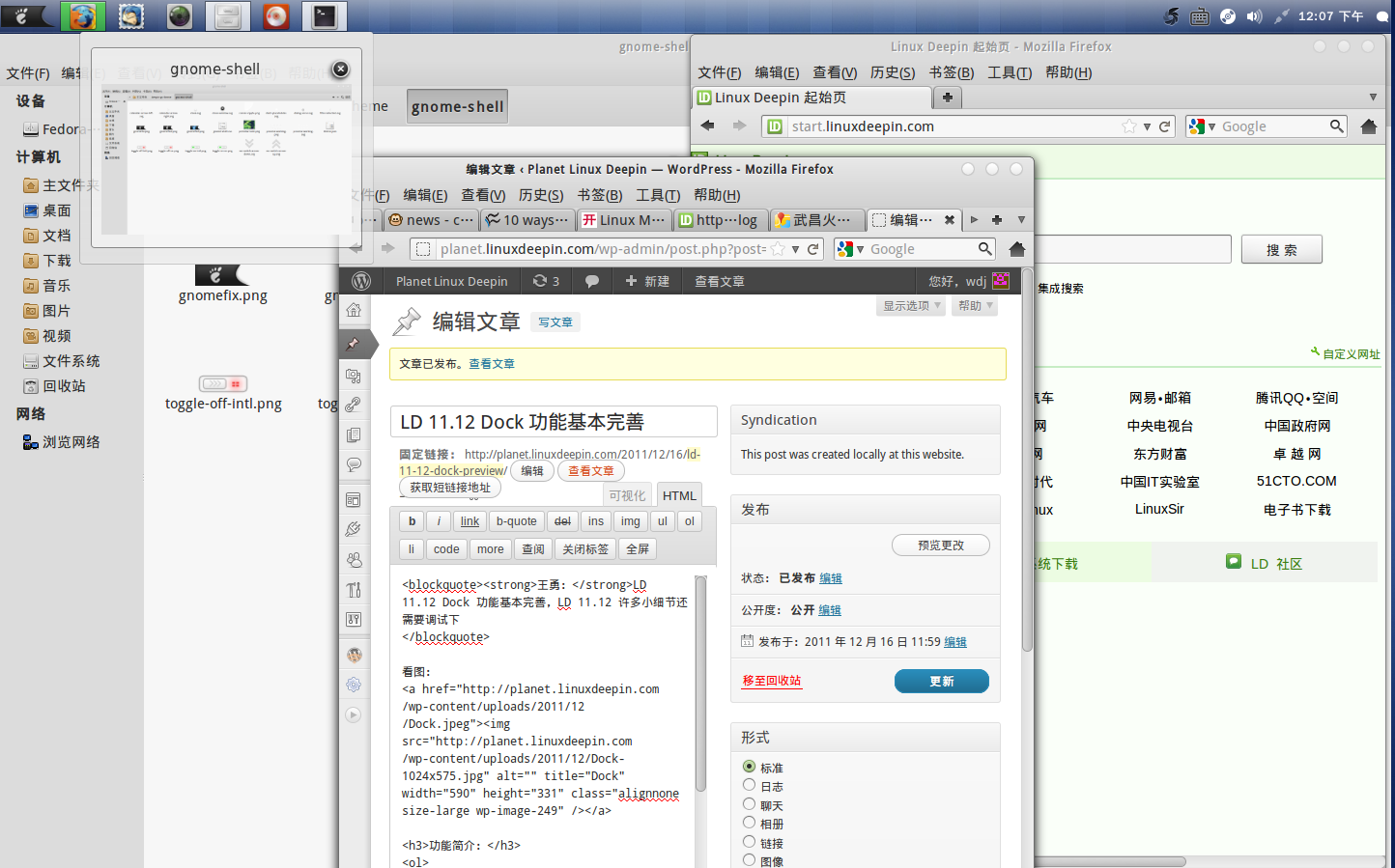Launch Firefox from the top panel
Image resolution: width=1395 pixels, height=868 pixels.
(x=83, y=15)
